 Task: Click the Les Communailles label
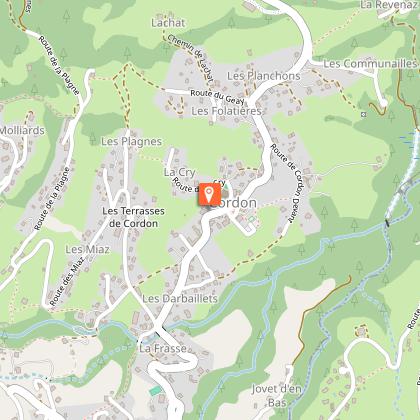coord(370,64)
